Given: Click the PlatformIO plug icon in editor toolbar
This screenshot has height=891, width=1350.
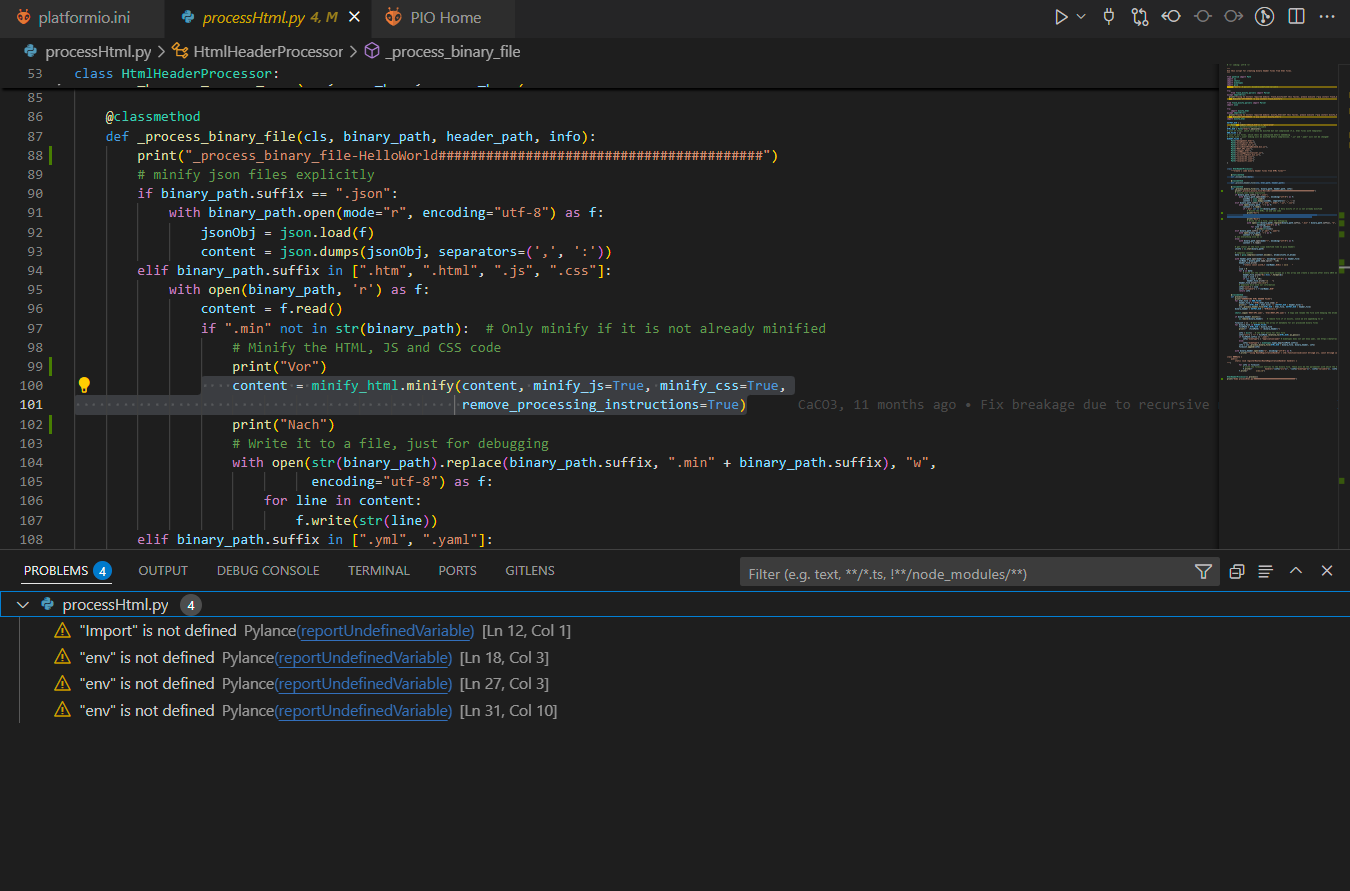Looking at the screenshot, I should tap(1109, 17).
